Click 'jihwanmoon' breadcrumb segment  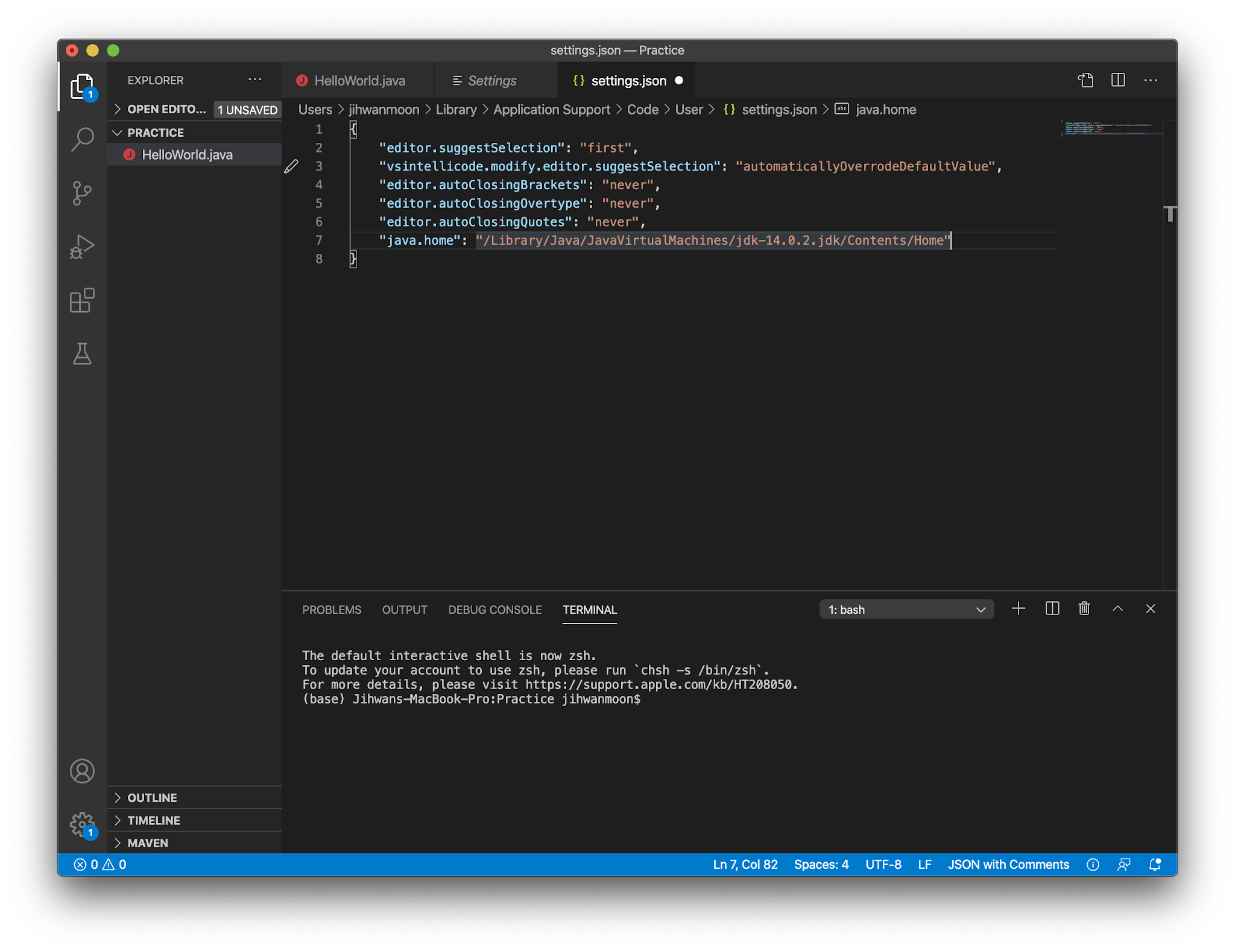(x=384, y=110)
